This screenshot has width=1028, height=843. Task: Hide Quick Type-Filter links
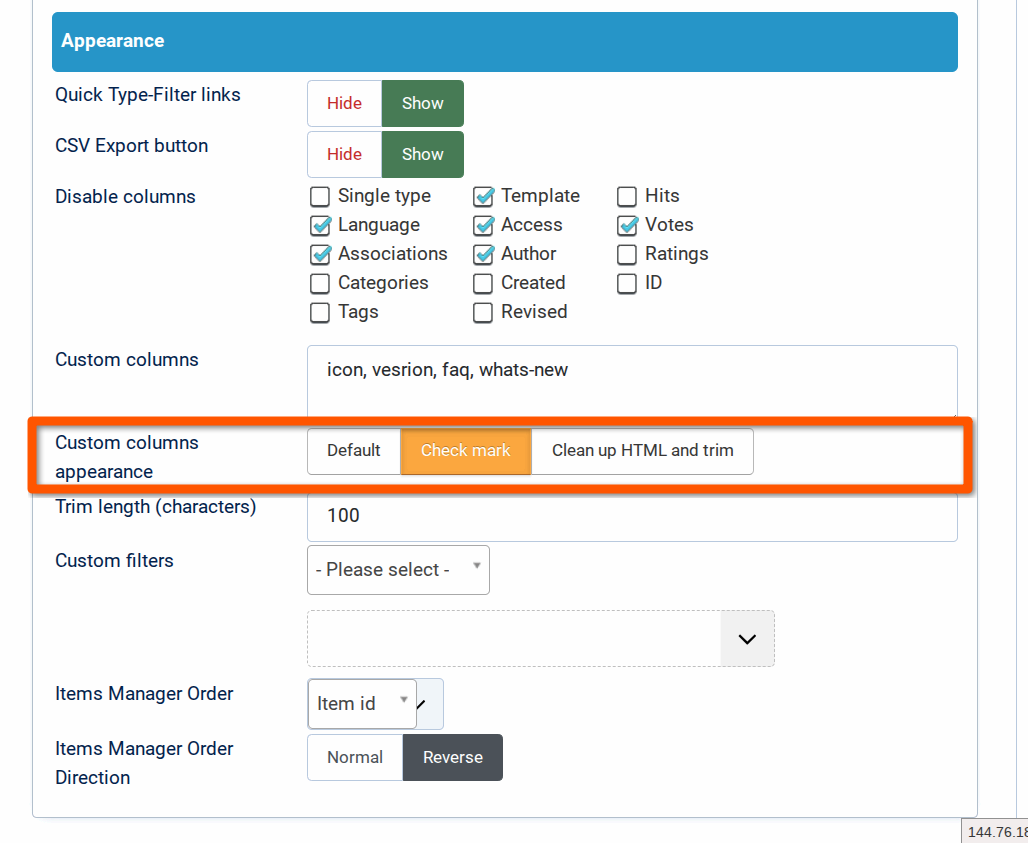point(344,103)
